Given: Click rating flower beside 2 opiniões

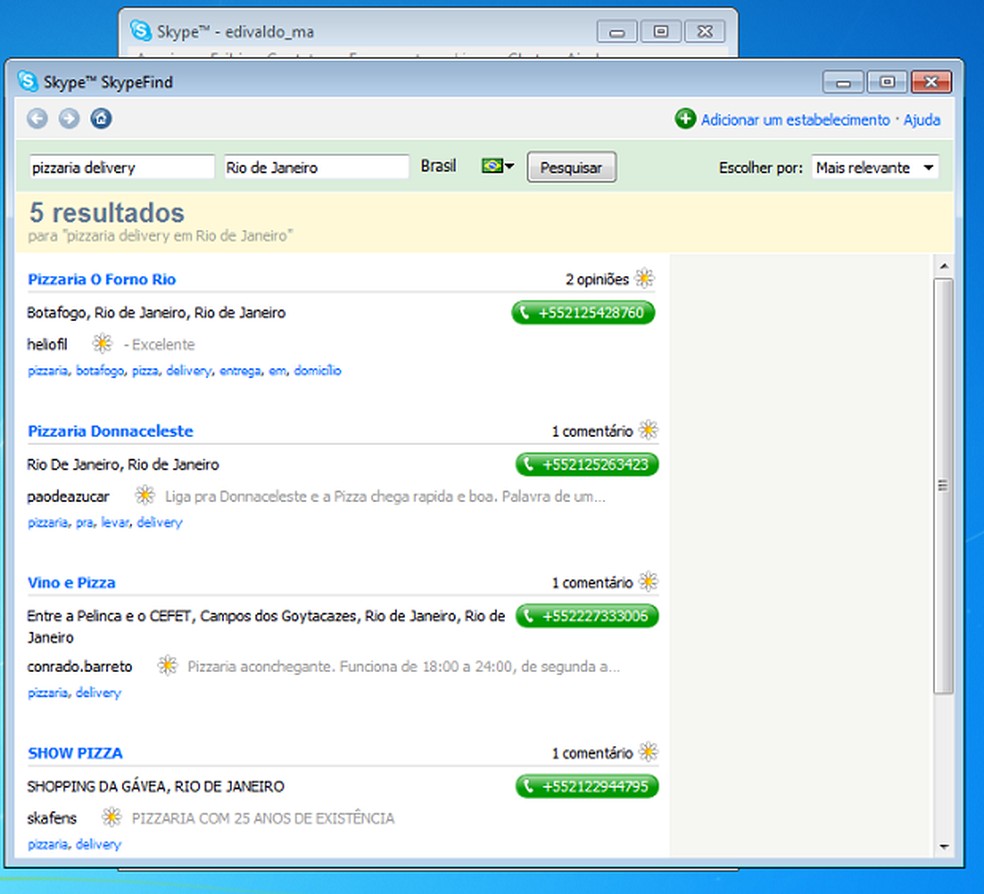Looking at the screenshot, I should pyautogui.click(x=644, y=278).
